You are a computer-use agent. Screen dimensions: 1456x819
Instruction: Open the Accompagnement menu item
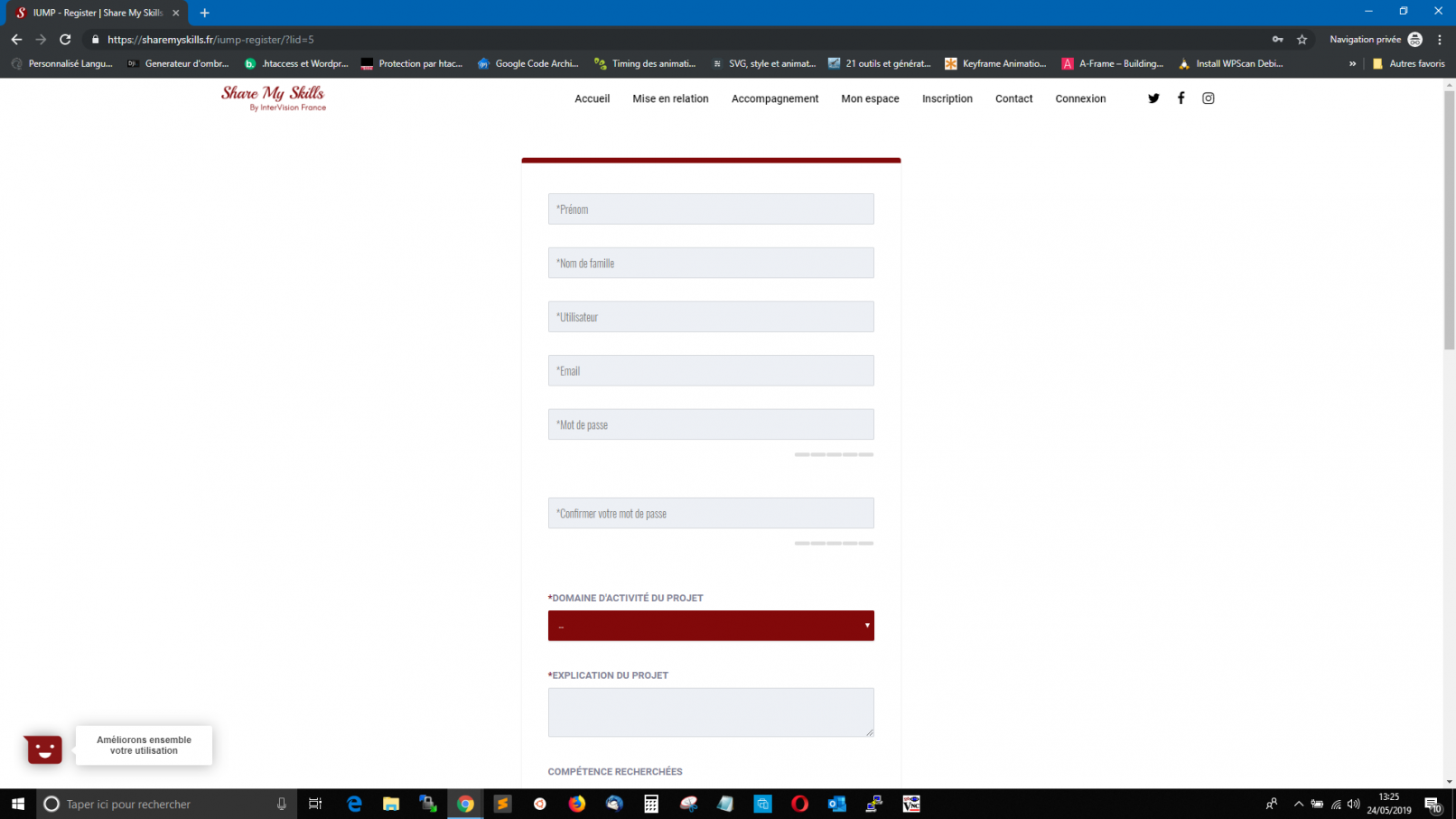774,98
